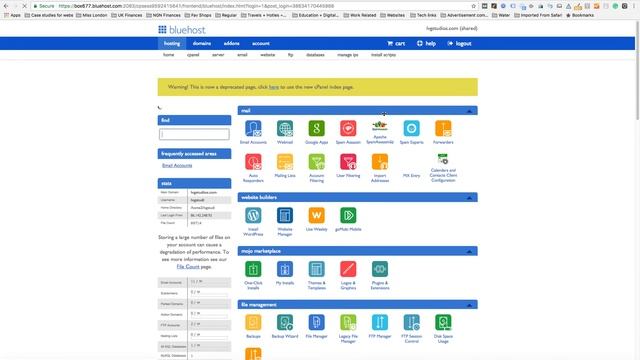Open the databases submenu item
This screenshot has width=640, height=360.
click(x=316, y=55)
